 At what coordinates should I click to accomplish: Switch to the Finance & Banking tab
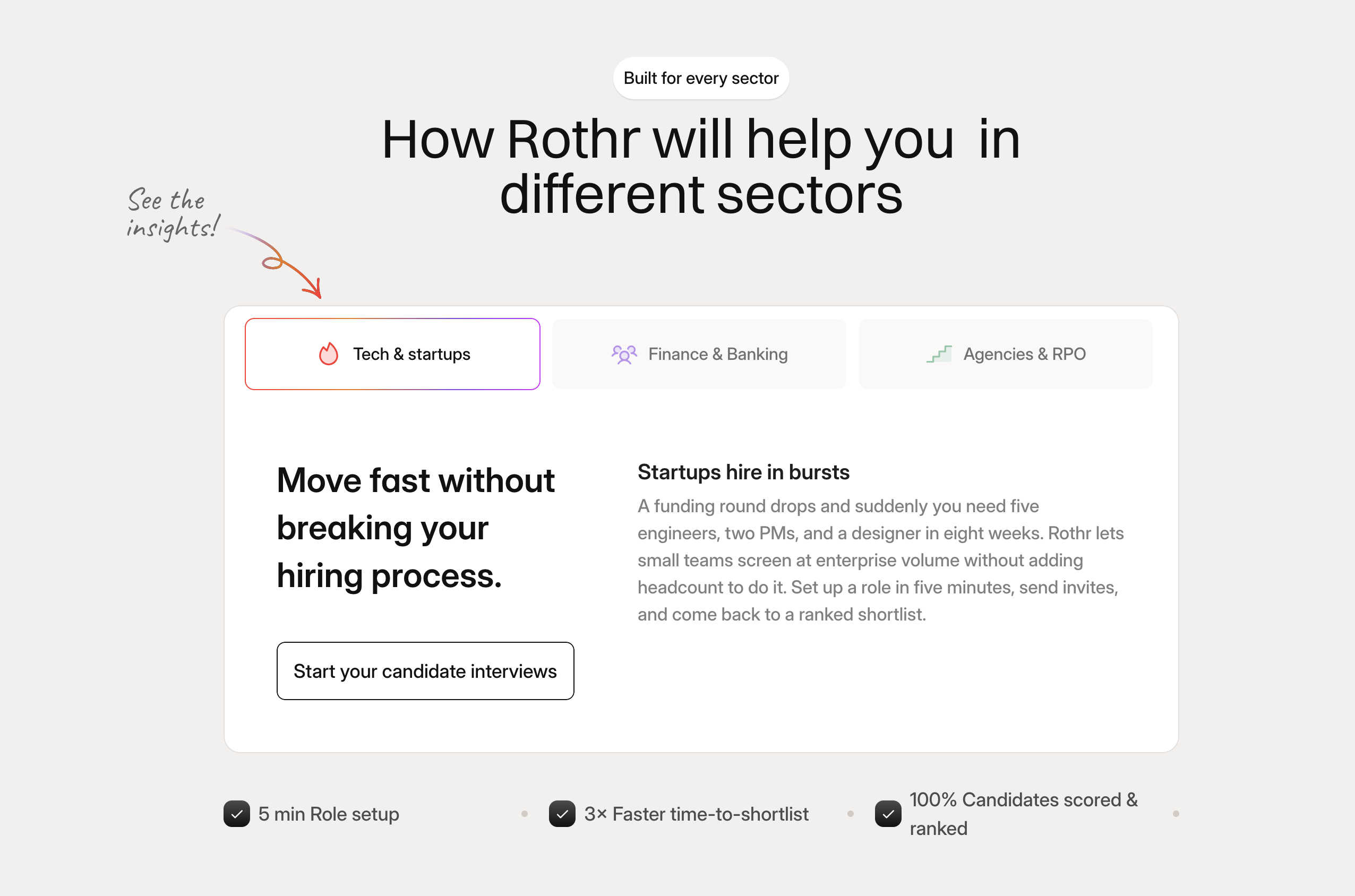[x=699, y=354]
